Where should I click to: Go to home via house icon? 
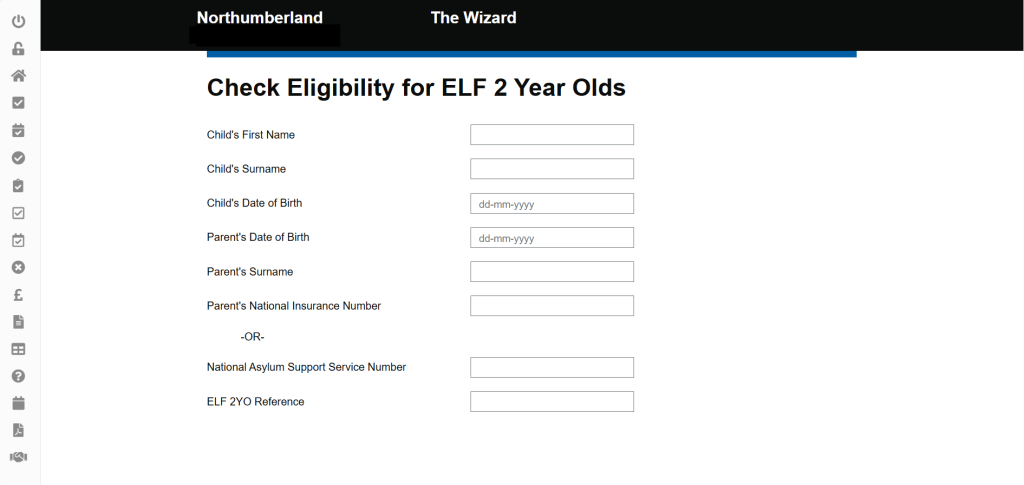pyautogui.click(x=18, y=76)
